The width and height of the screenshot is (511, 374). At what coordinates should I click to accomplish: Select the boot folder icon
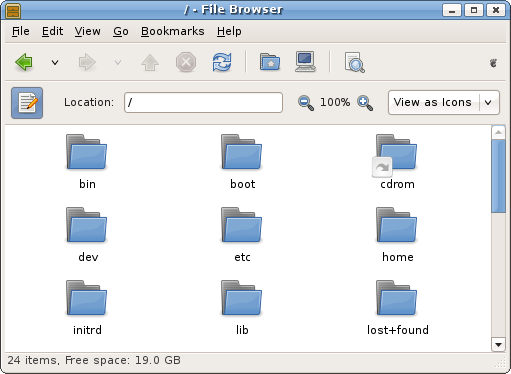[242, 152]
